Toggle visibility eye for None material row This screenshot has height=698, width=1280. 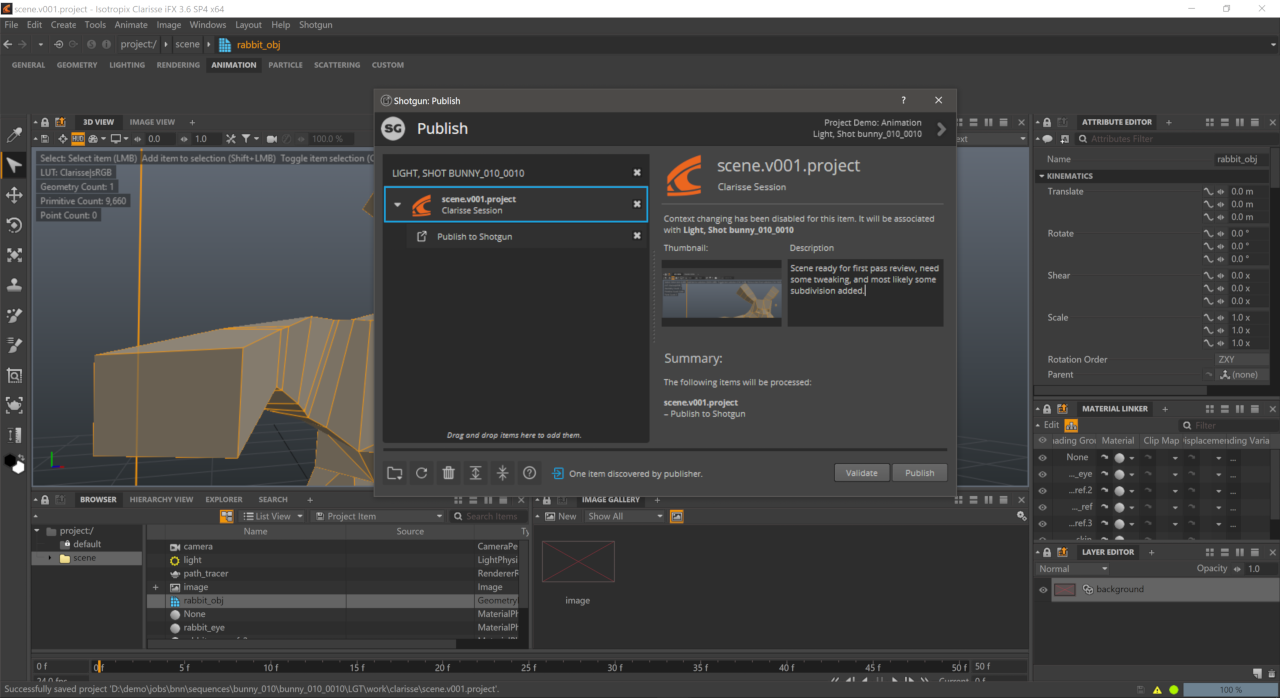[1043, 458]
